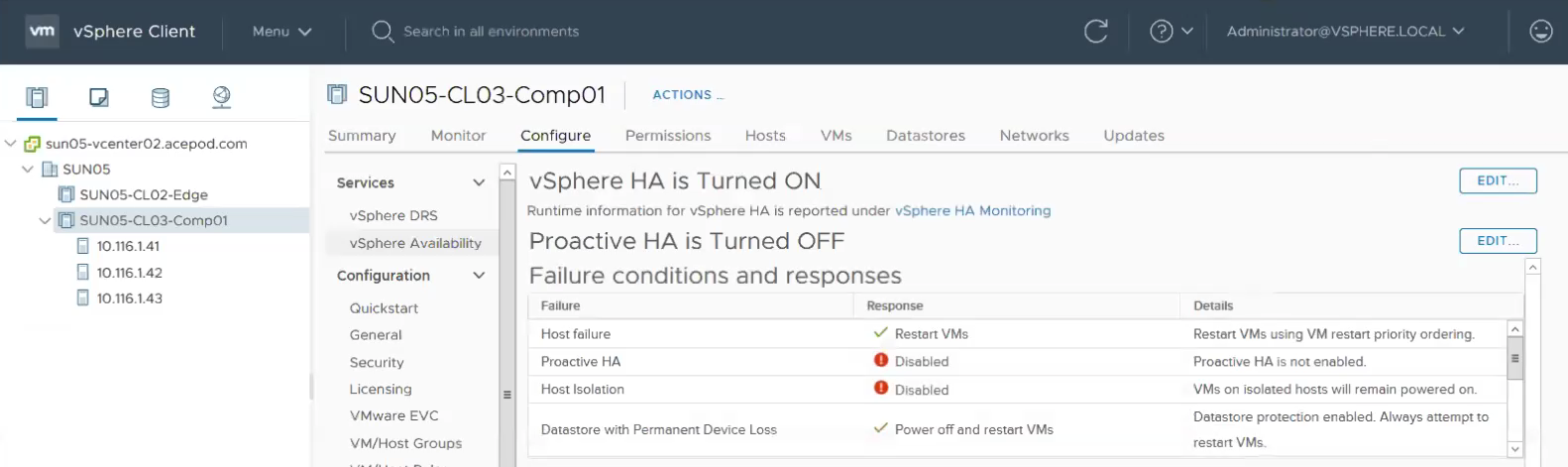Open the Updates tab
This screenshot has height=467, width=1568.
click(x=1134, y=136)
